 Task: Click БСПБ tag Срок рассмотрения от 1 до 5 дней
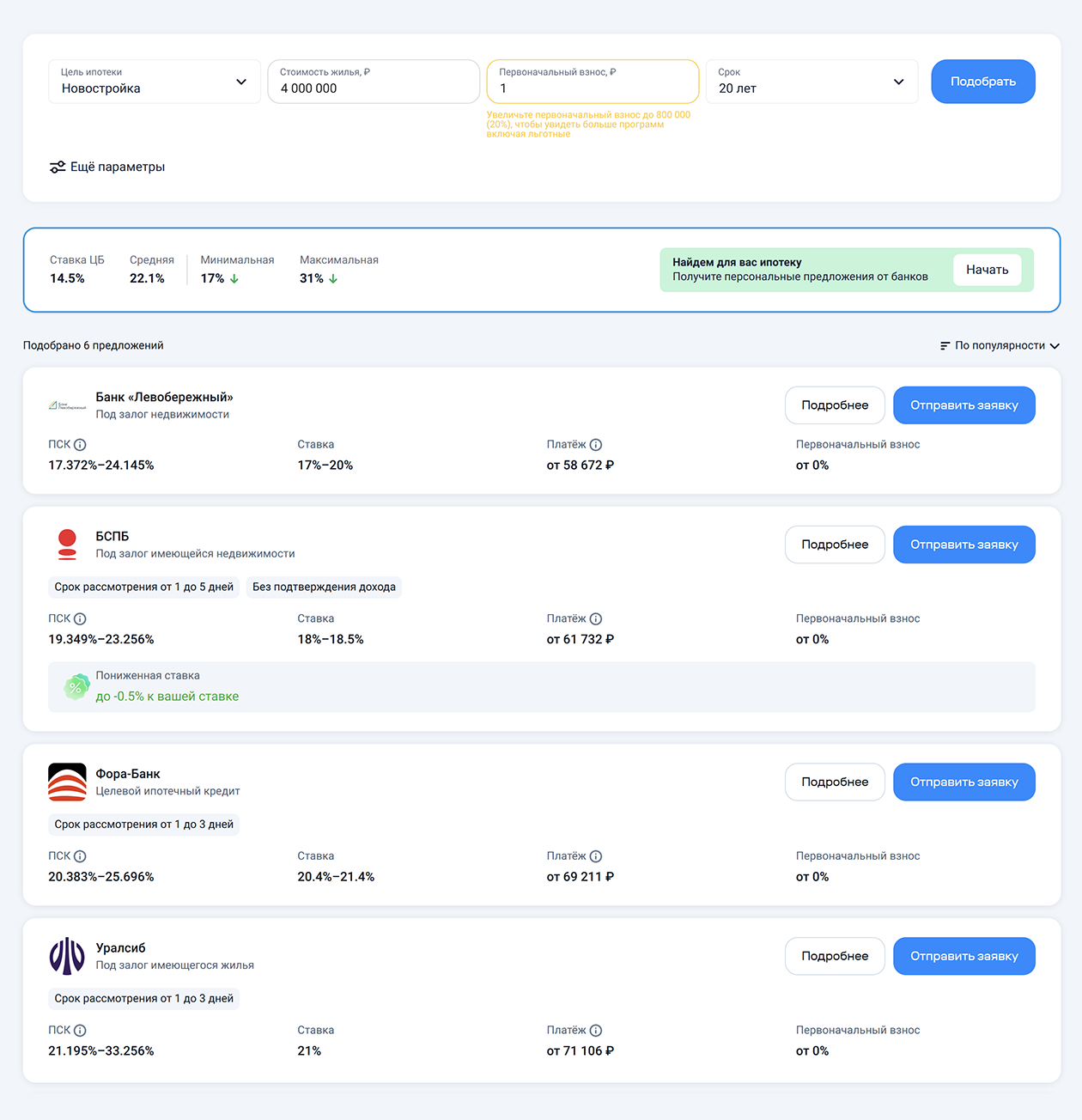click(144, 587)
